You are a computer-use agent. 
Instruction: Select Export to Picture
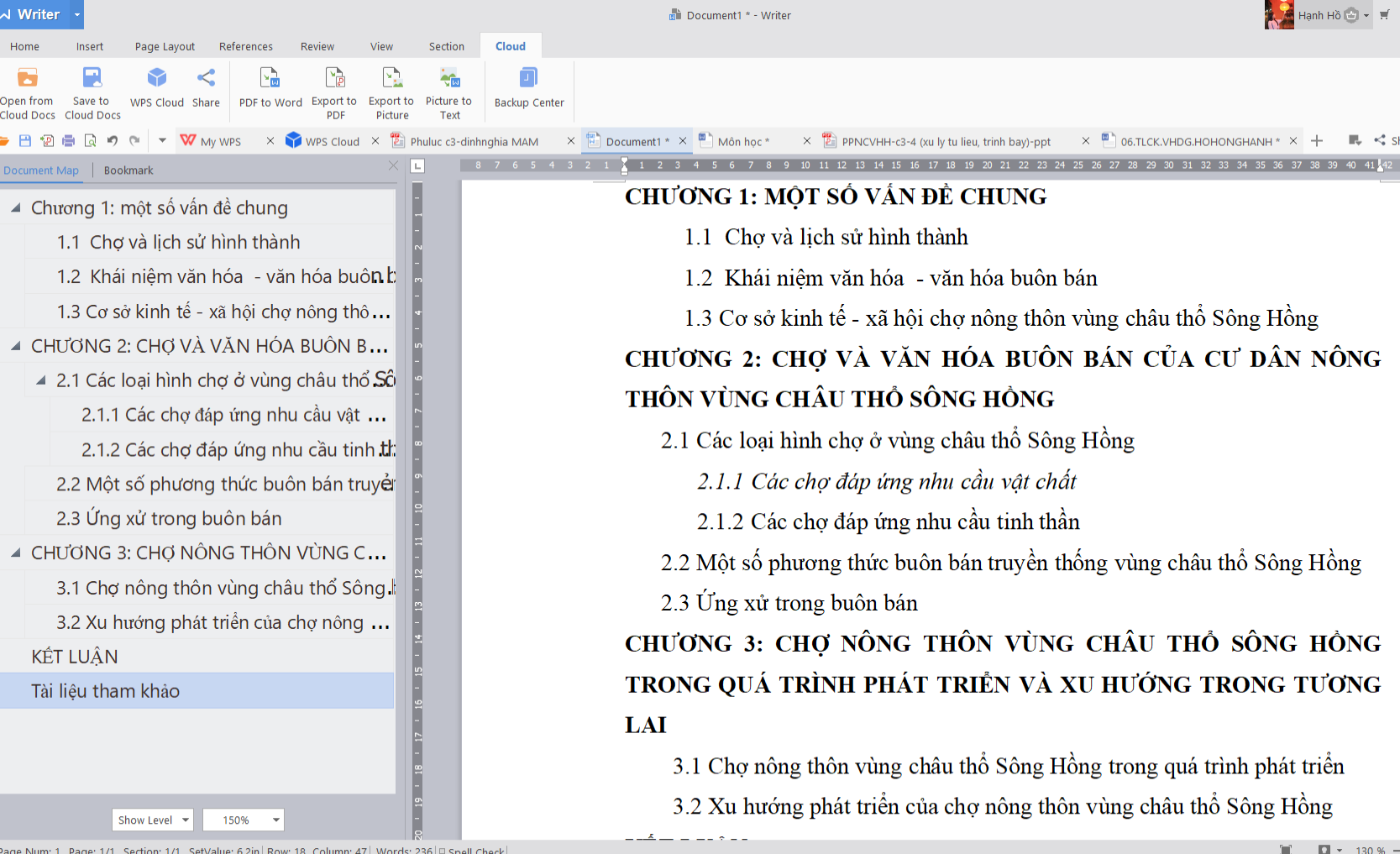point(392,92)
